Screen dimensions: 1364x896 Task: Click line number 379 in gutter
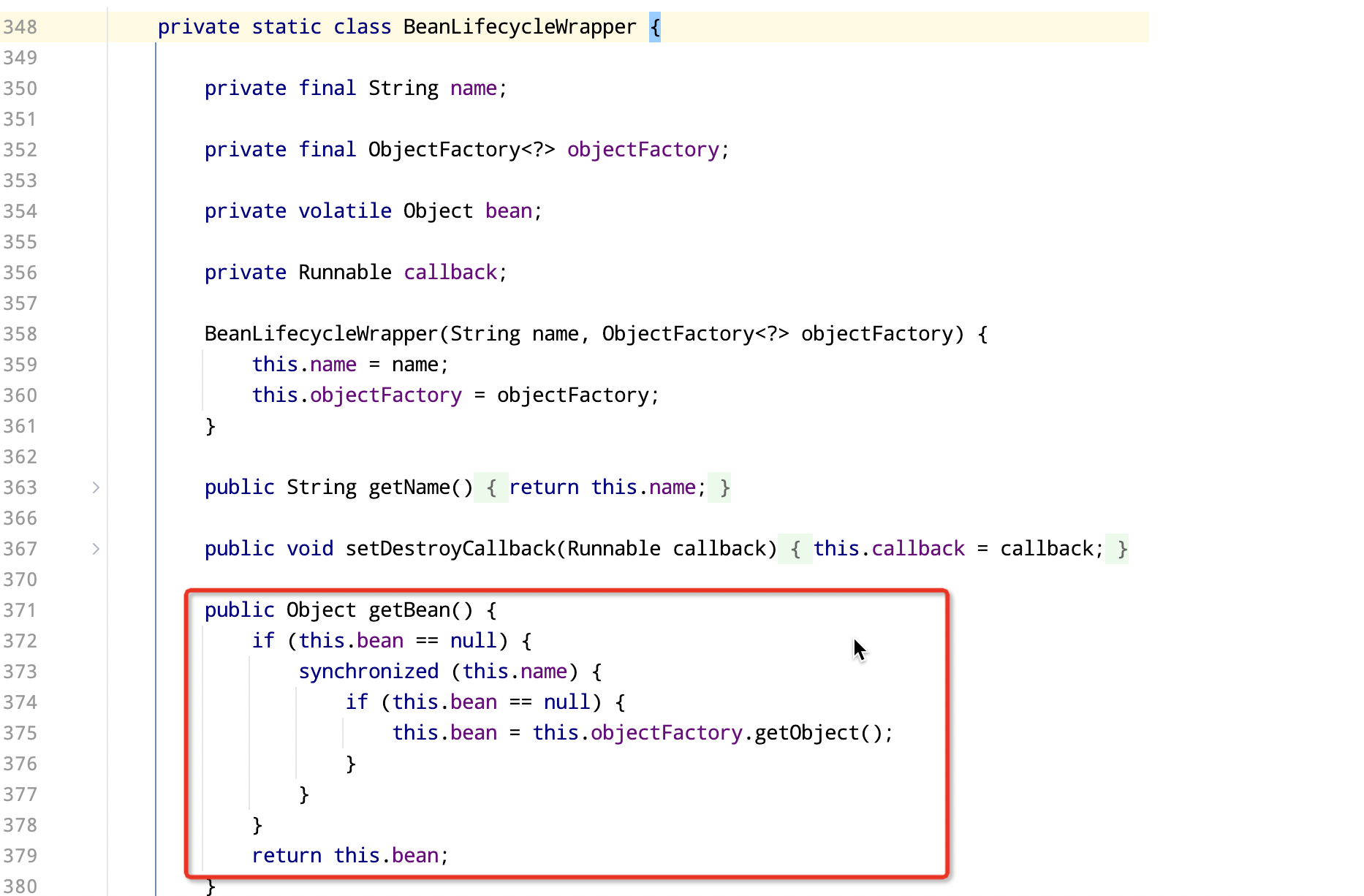pyautogui.click(x=20, y=856)
